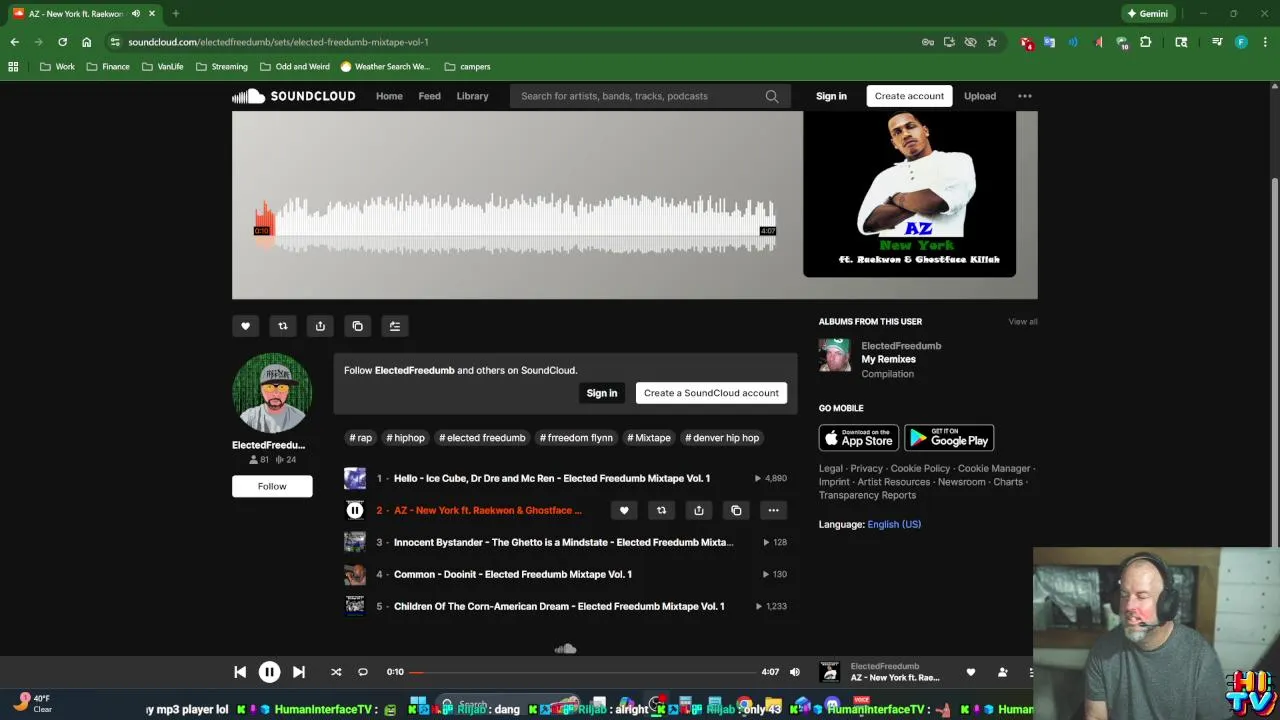1280x720 pixels.
Task: Toggle shuffle in the player bar
Action: 336,672
